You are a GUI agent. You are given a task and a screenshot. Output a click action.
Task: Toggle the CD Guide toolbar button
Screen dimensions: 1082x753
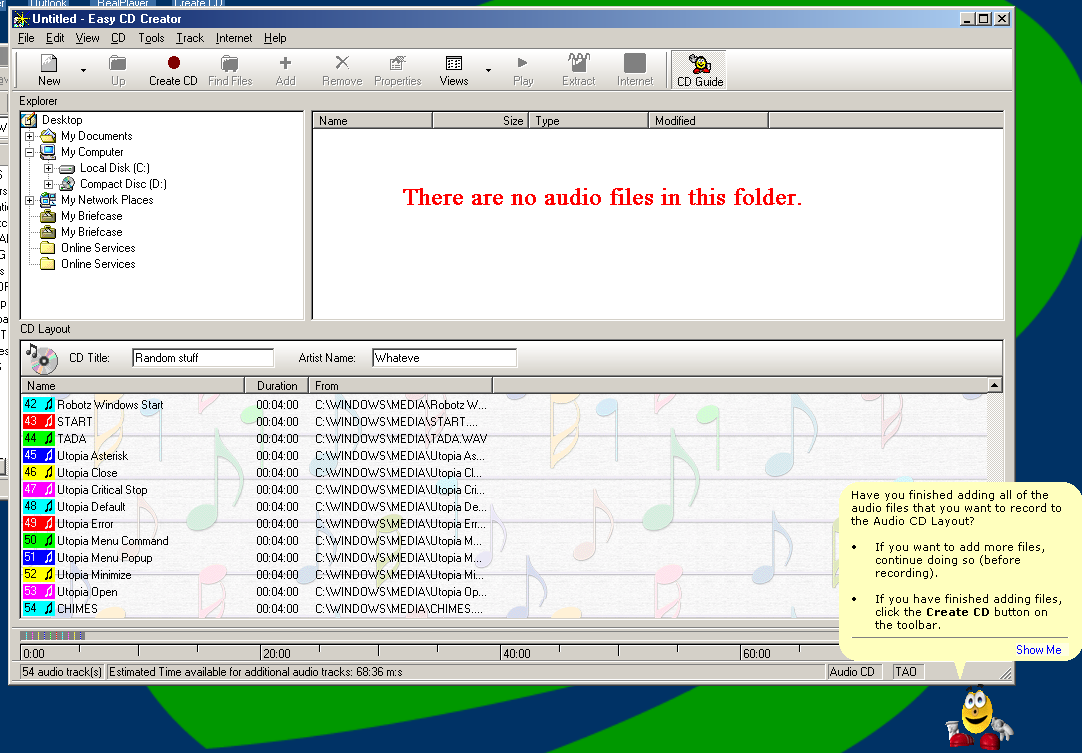tap(699, 69)
